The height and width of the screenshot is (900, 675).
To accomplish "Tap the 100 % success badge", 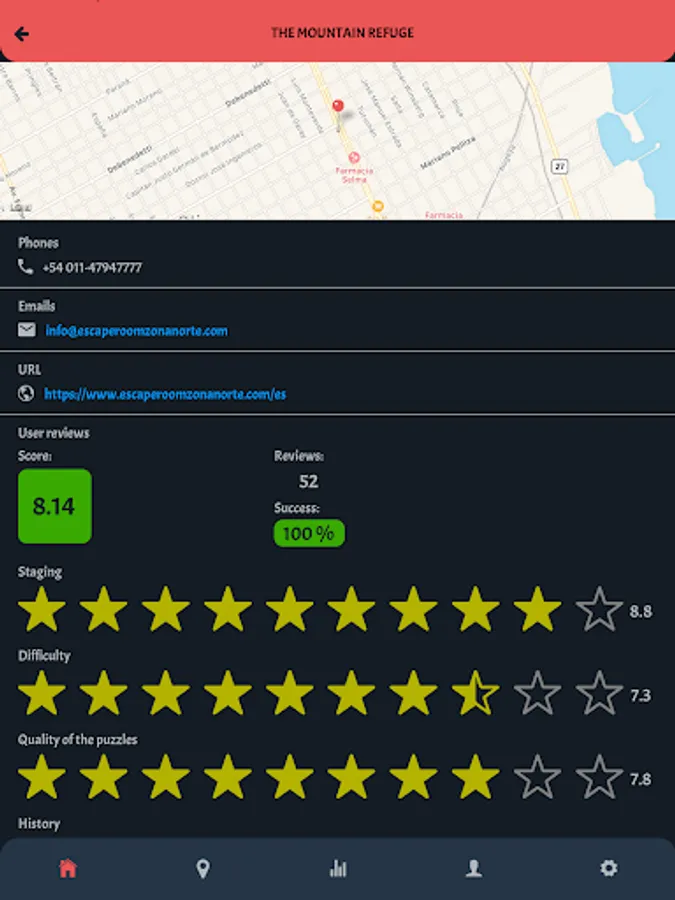I will click(309, 533).
